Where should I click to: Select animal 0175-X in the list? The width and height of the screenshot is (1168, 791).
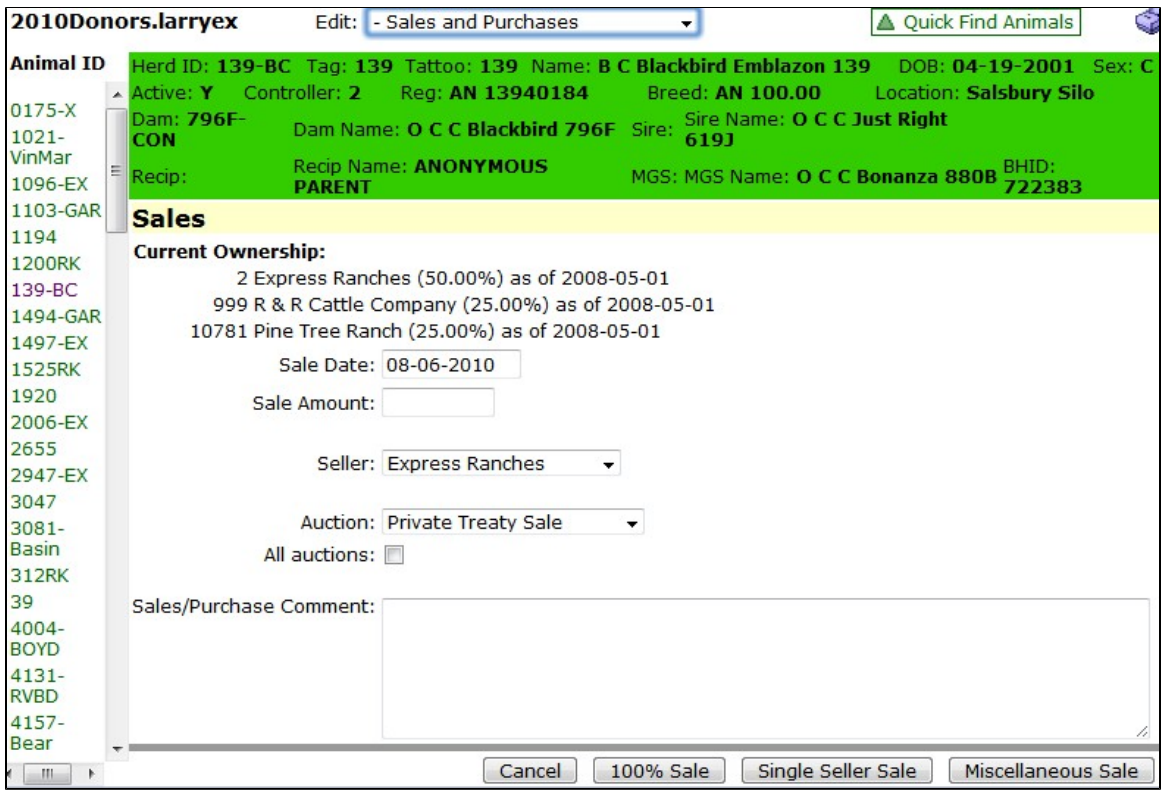[x=43, y=110]
